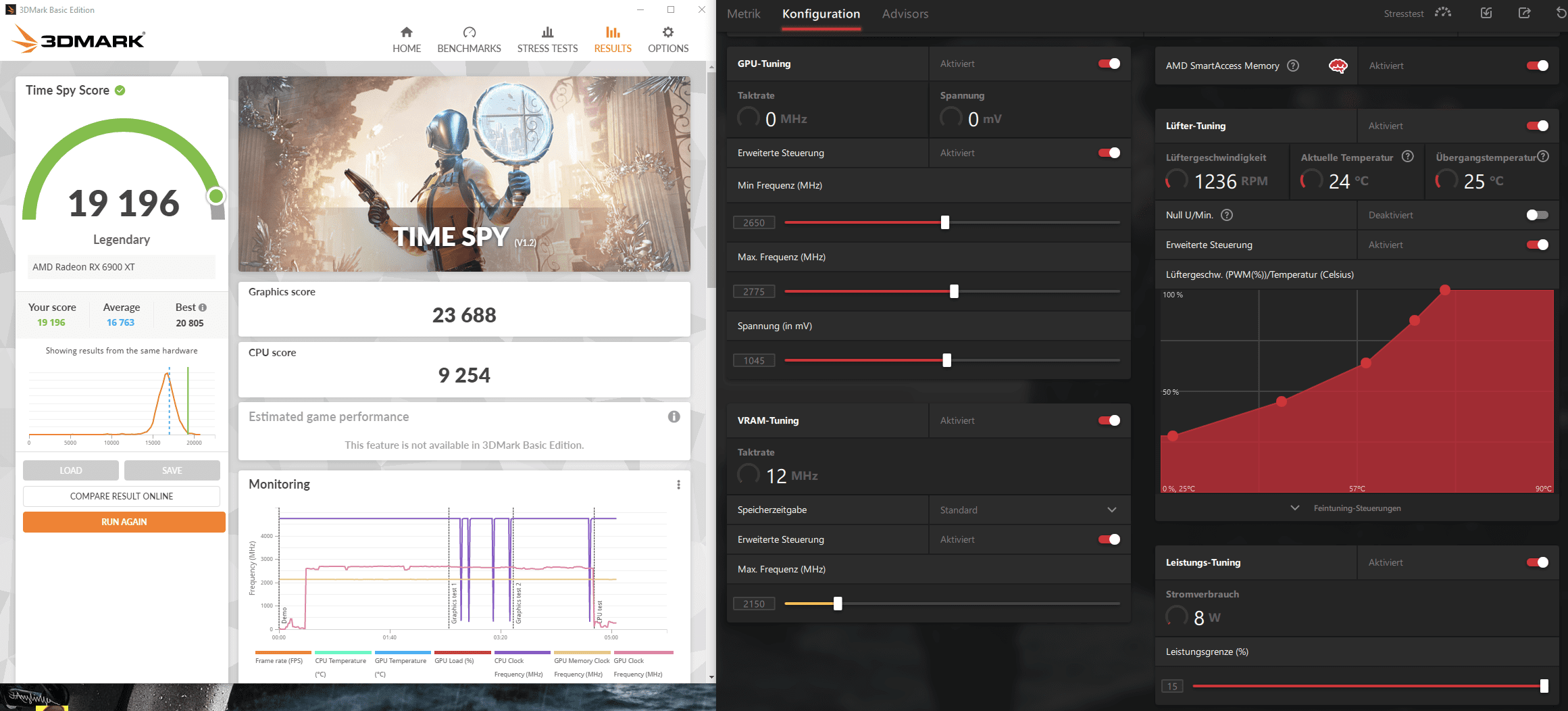Toggle VRAM Erweiterte Steuerung switch
Image resolution: width=1568 pixels, height=711 pixels.
pyautogui.click(x=1109, y=539)
